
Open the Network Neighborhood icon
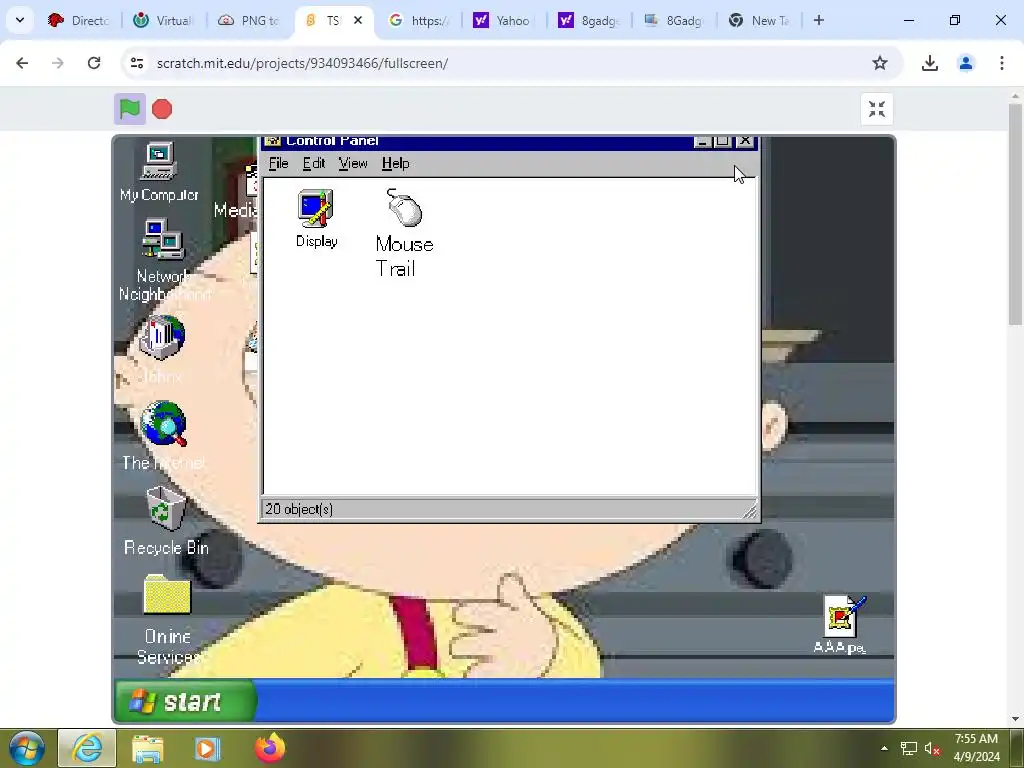pyautogui.click(x=164, y=260)
